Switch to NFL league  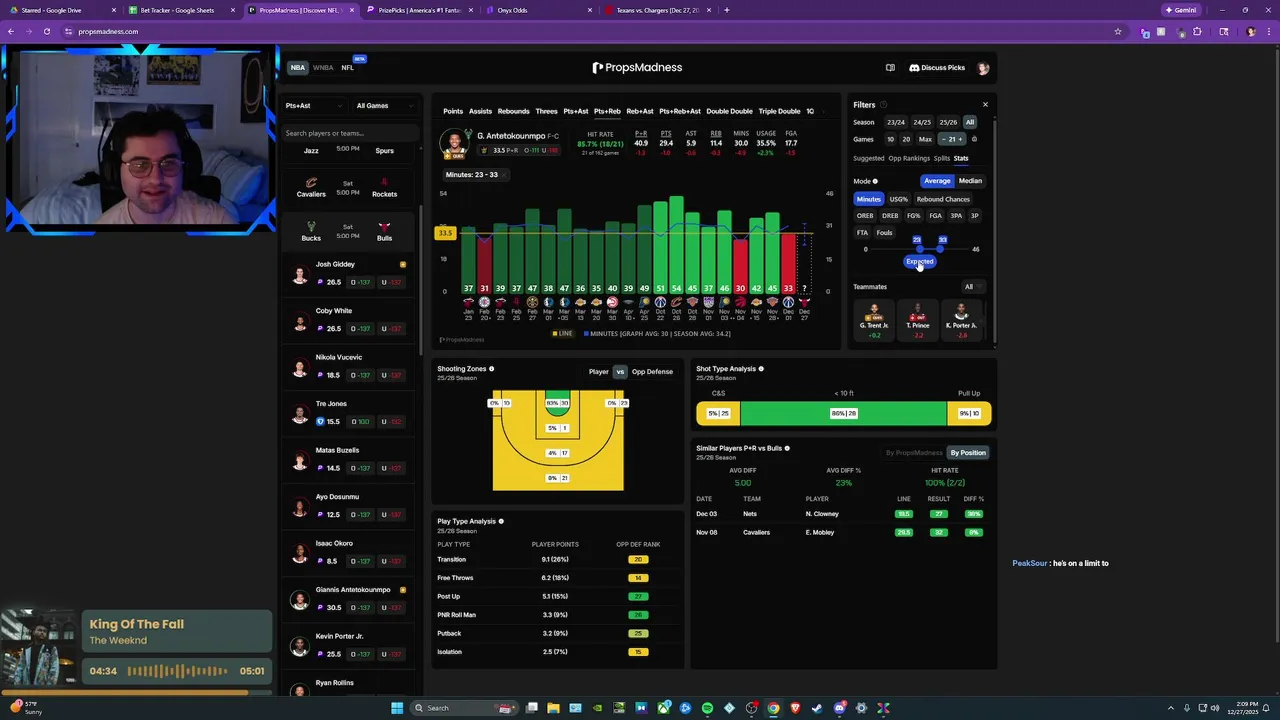coord(347,68)
